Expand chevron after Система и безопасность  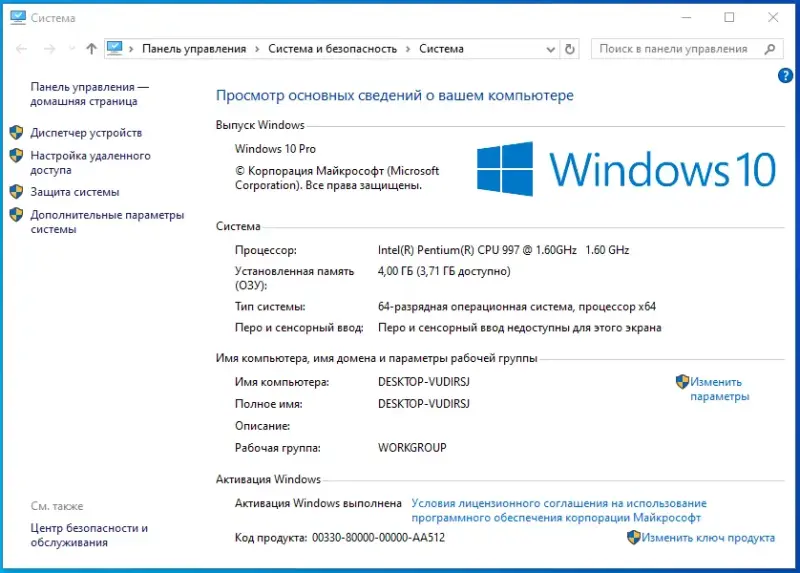[408, 49]
